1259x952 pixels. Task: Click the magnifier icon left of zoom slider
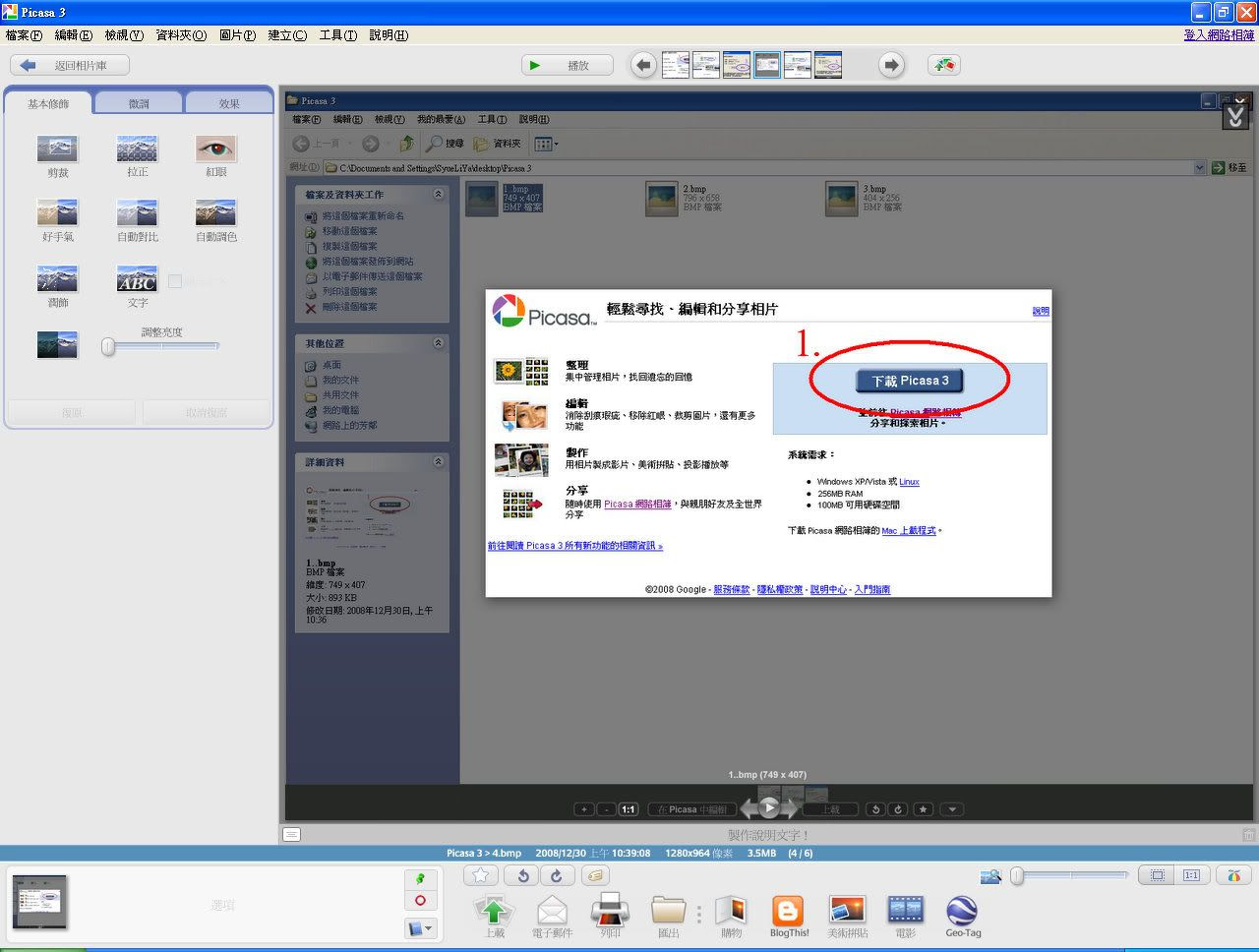pos(991,875)
